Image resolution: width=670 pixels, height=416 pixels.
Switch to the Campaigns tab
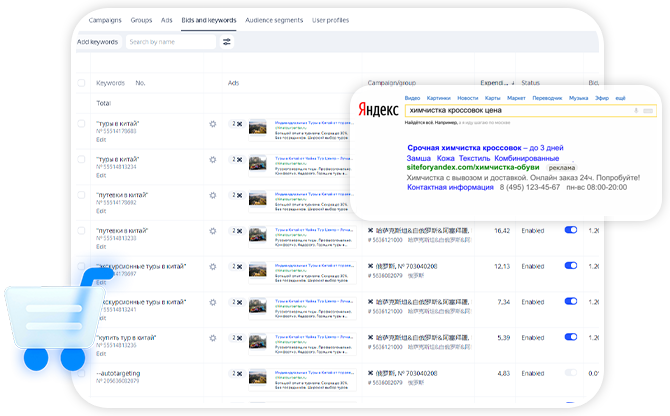[107, 19]
